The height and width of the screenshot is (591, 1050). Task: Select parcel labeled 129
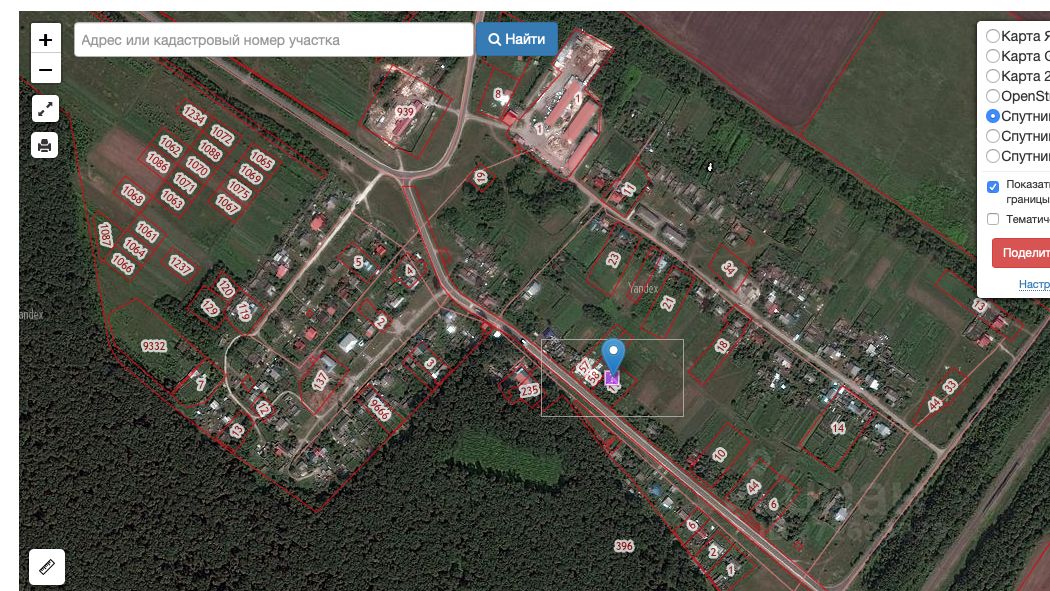(x=210, y=307)
